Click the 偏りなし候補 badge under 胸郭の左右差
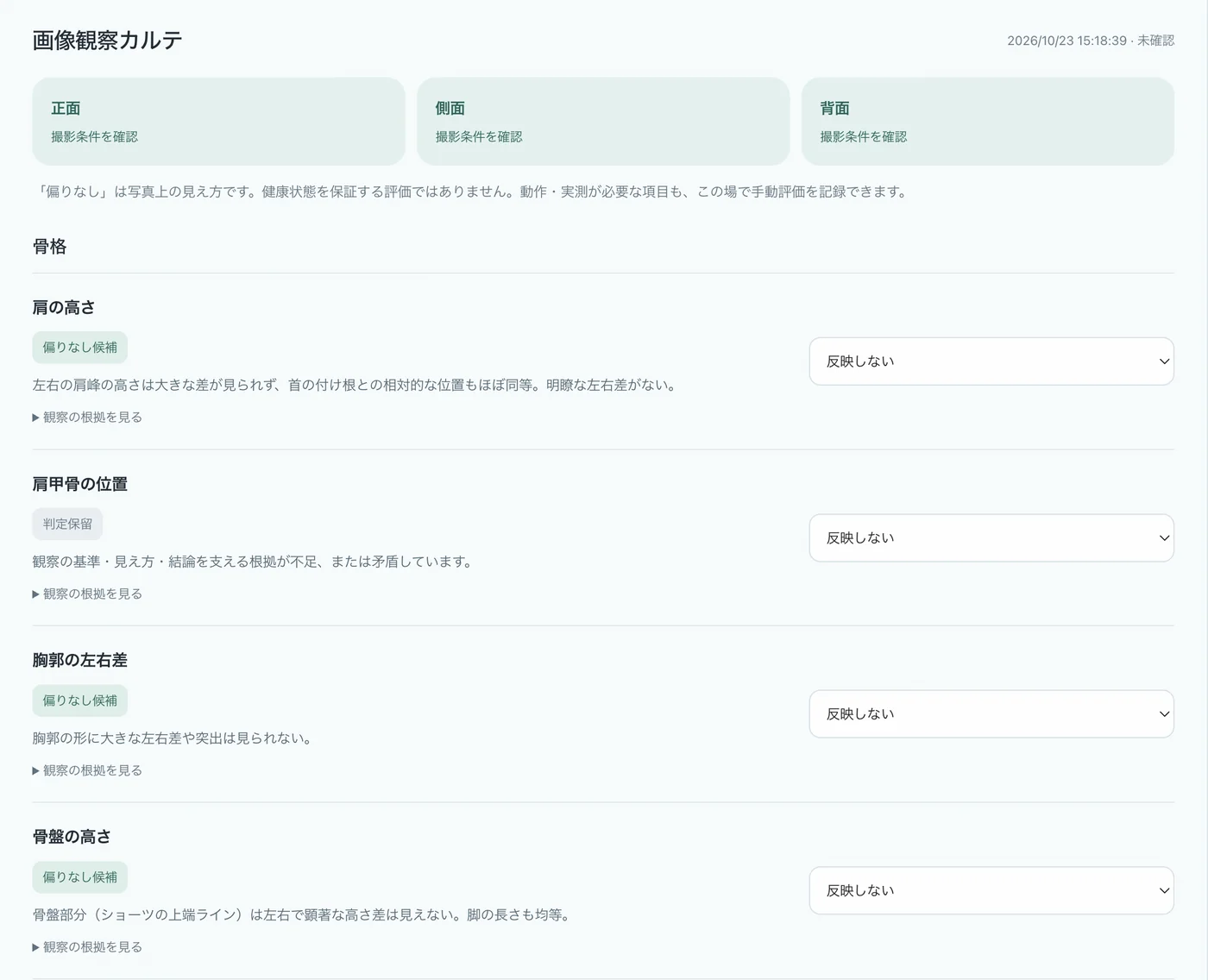The image size is (1208, 980). (80, 700)
